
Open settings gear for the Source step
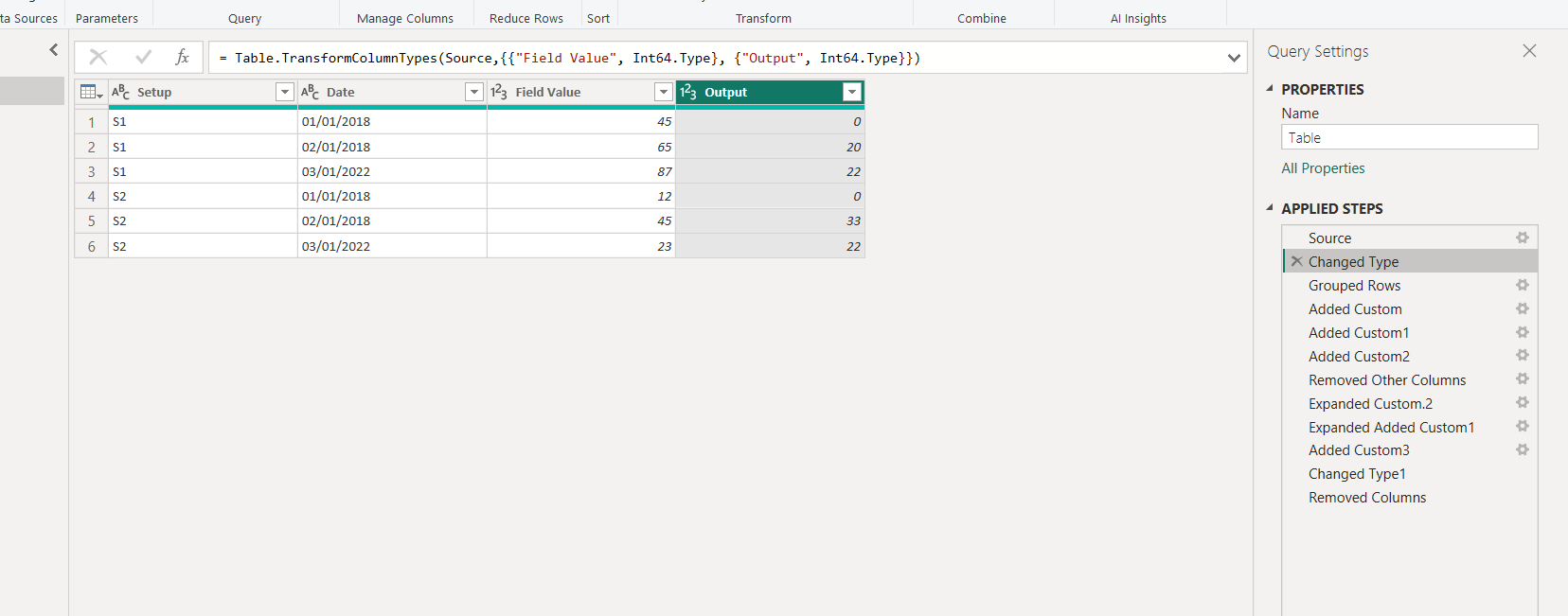(x=1522, y=238)
